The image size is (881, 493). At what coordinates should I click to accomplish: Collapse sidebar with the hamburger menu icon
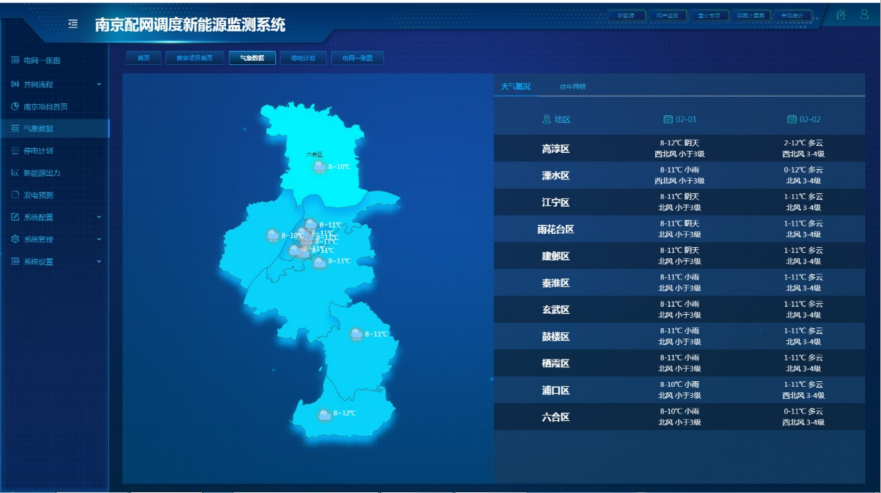[73, 24]
